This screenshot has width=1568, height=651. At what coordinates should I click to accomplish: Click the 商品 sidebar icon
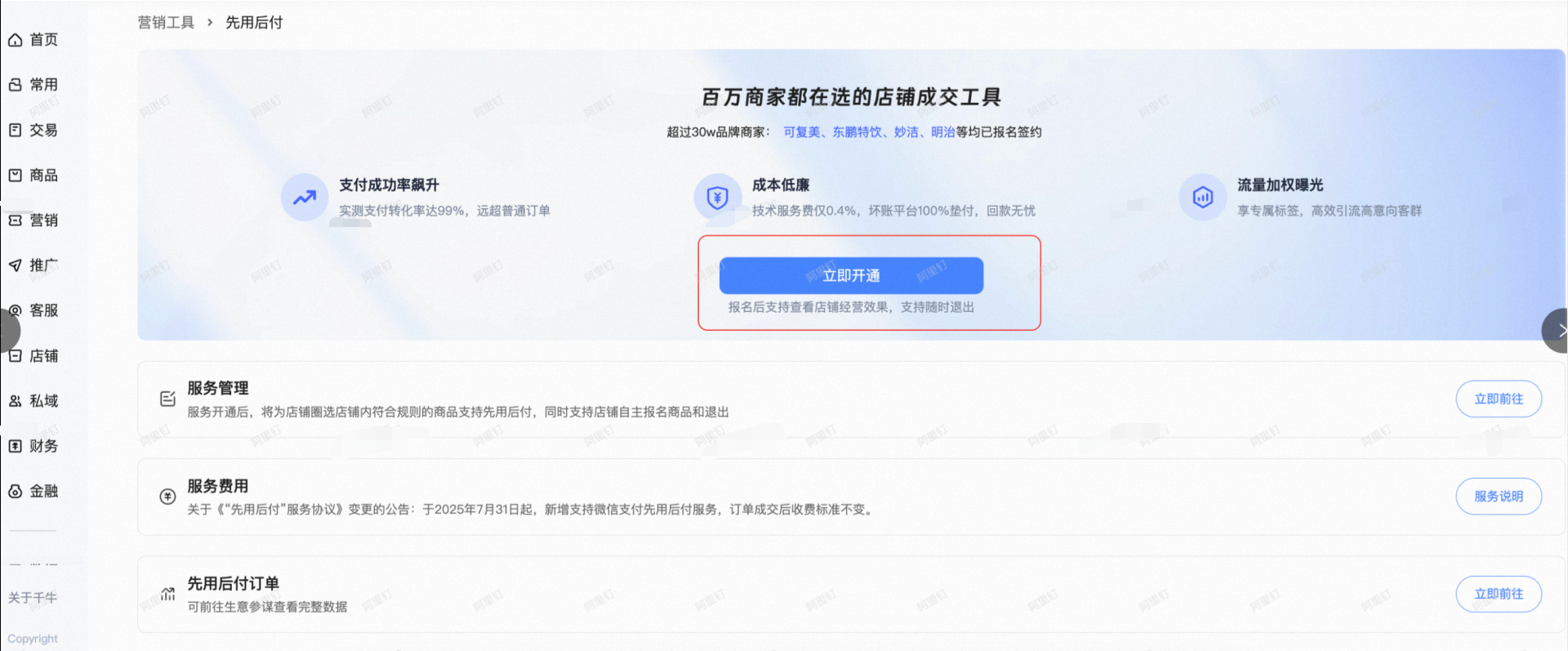[15, 176]
